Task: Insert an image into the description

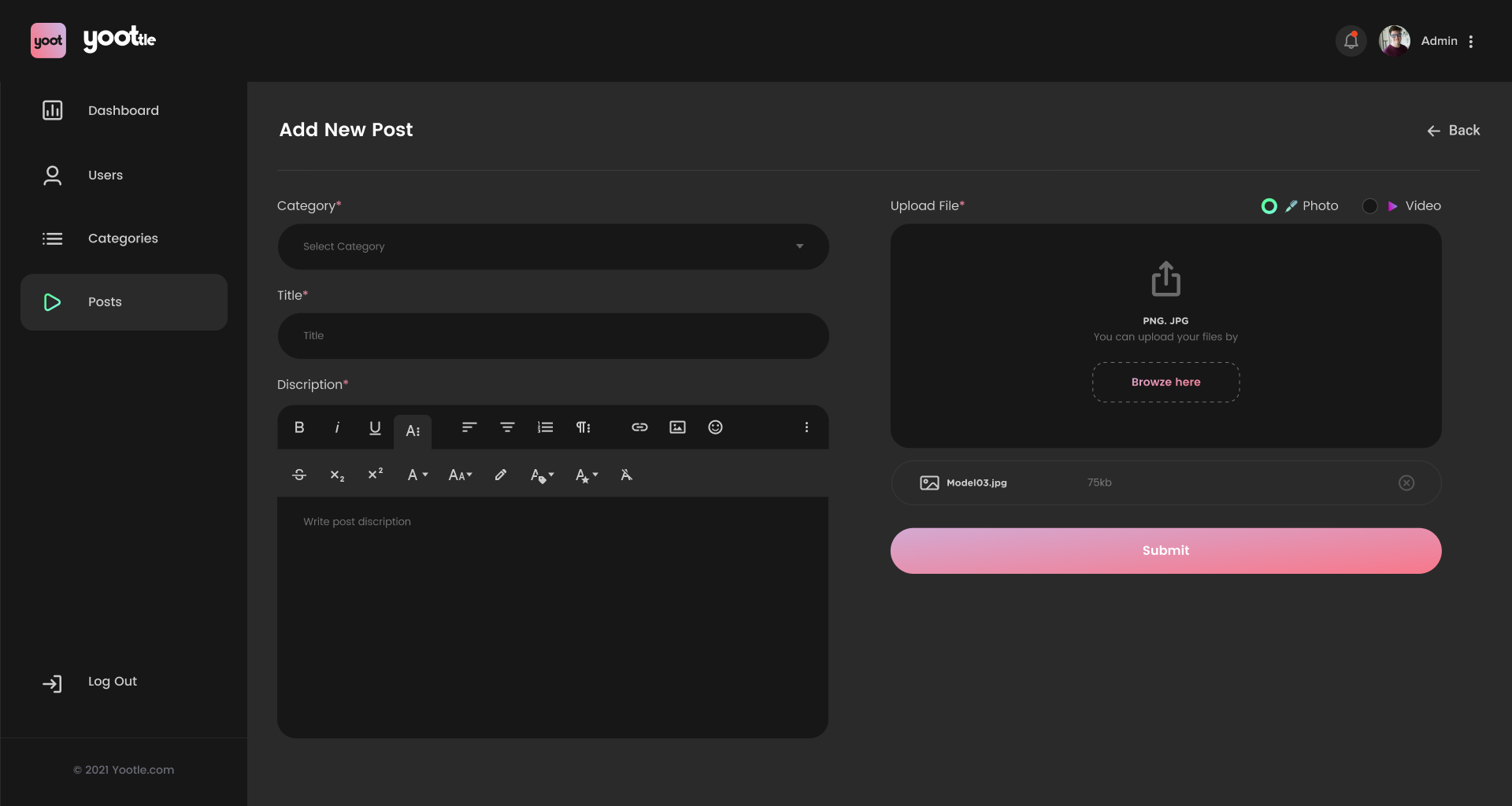Action: pyautogui.click(x=677, y=427)
